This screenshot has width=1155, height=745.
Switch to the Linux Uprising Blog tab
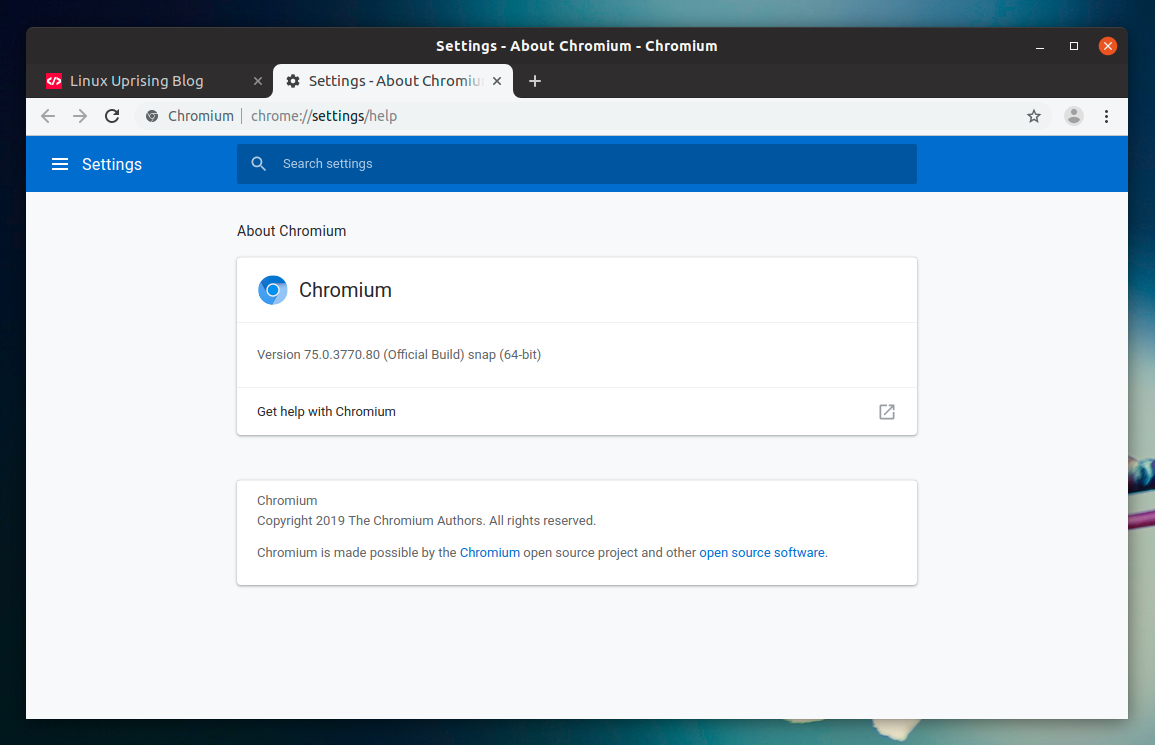click(x=140, y=81)
